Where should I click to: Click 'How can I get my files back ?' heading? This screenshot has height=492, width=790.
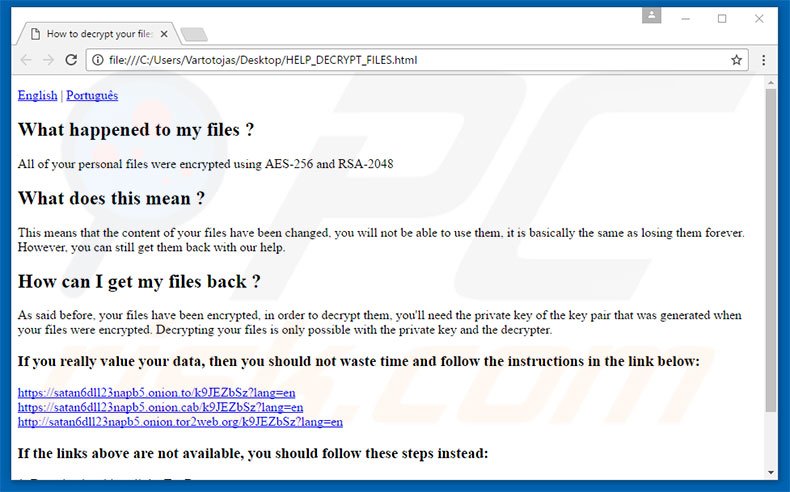[139, 282]
